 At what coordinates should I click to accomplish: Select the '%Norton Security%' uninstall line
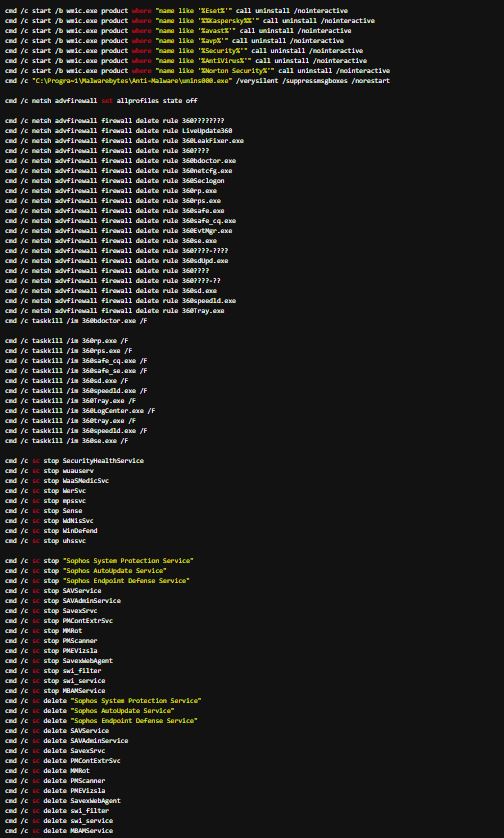(197, 71)
